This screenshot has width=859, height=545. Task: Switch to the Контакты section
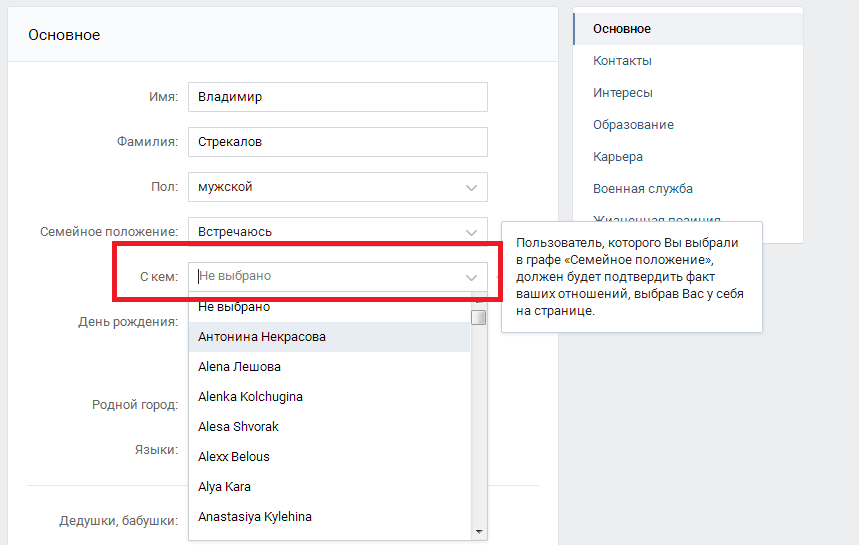point(622,61)
